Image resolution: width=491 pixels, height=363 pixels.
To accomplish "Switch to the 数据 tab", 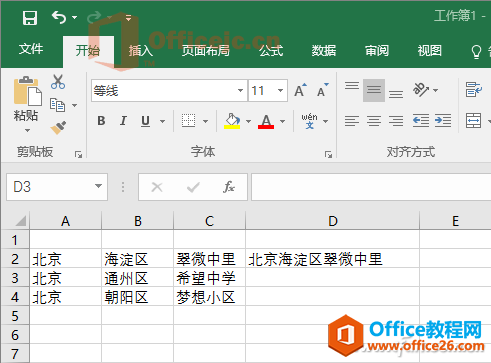I will [324, 51].
